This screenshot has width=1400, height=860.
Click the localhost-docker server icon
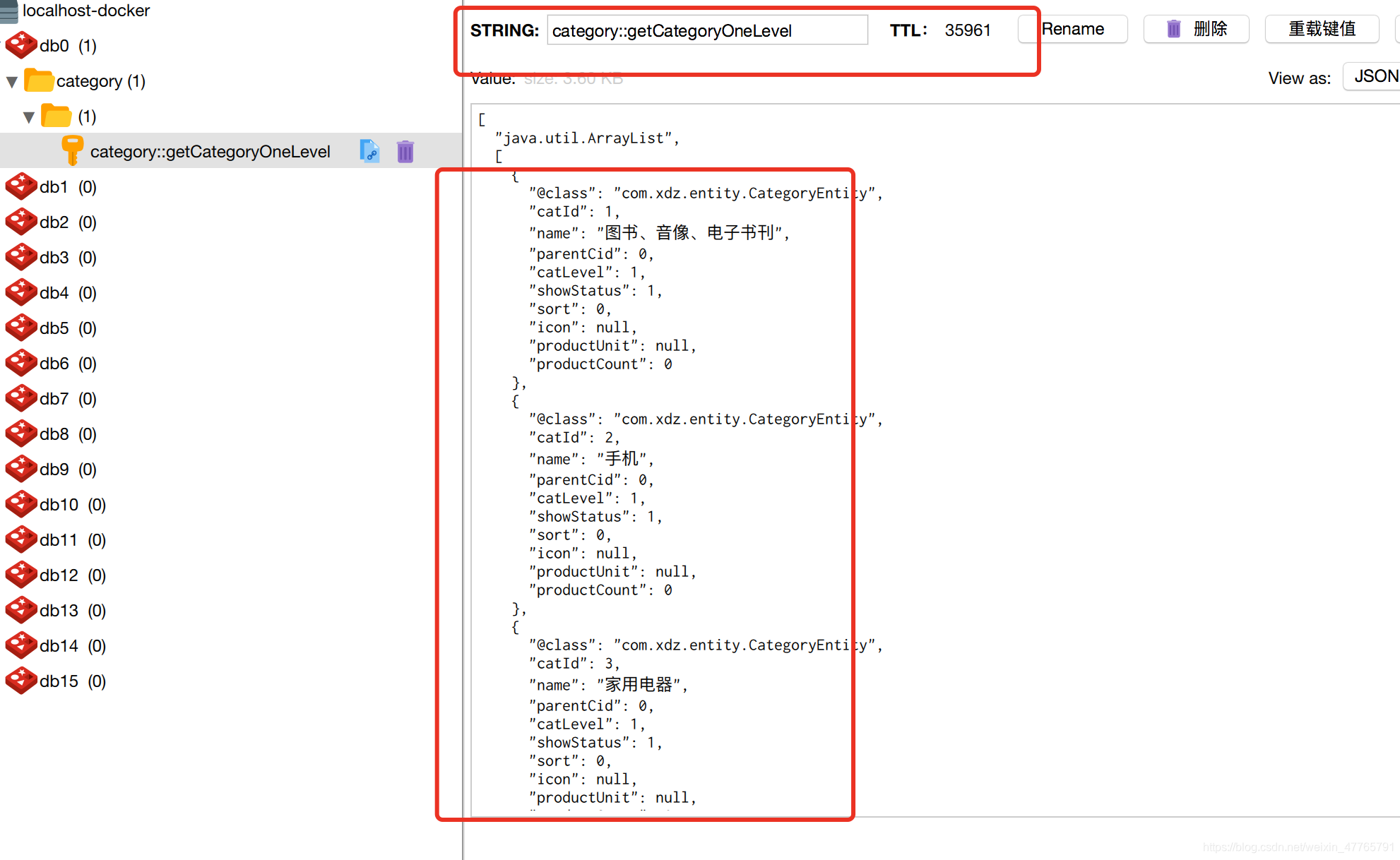(x=9, y=11)
